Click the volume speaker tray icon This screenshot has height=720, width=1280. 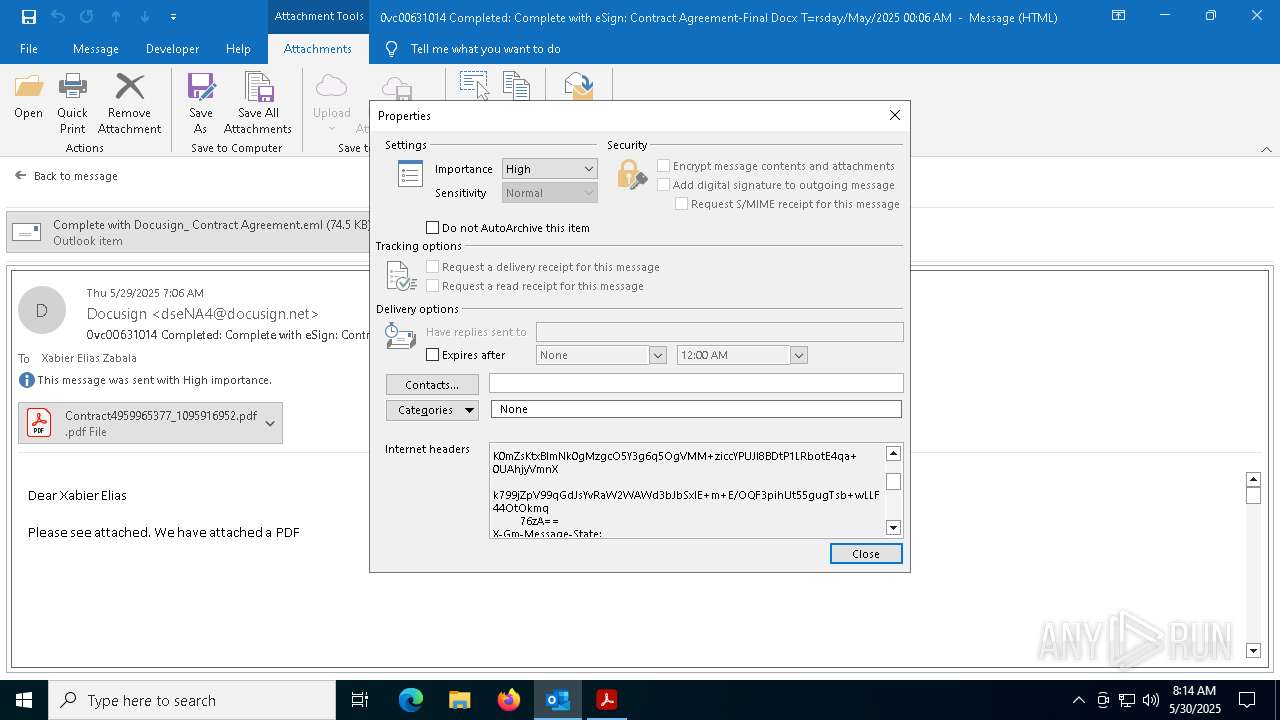pyautogui.click(x=1151, y=700)
